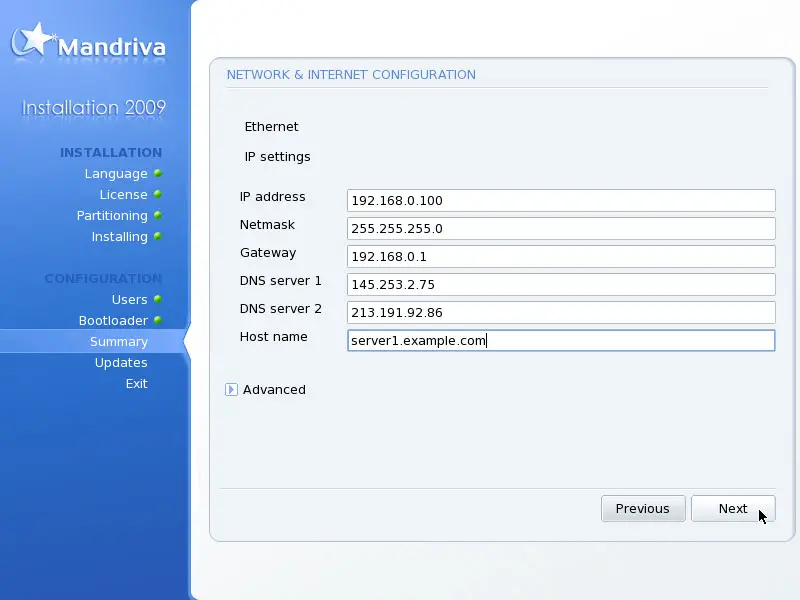Viewport: 800px width, 600px height.
Task: Select the Netmask input field
Action: tap(561, 229)
